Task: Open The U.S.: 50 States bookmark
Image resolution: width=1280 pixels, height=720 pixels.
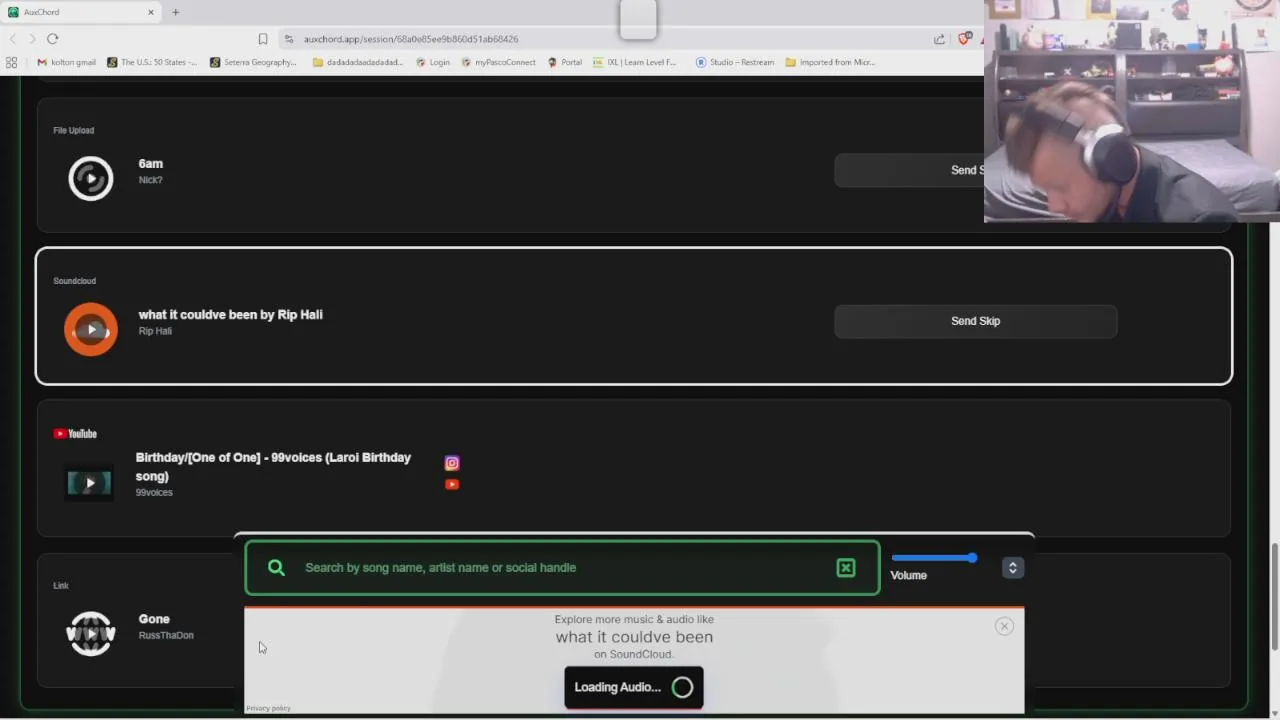Action: (x=152, y=62)
